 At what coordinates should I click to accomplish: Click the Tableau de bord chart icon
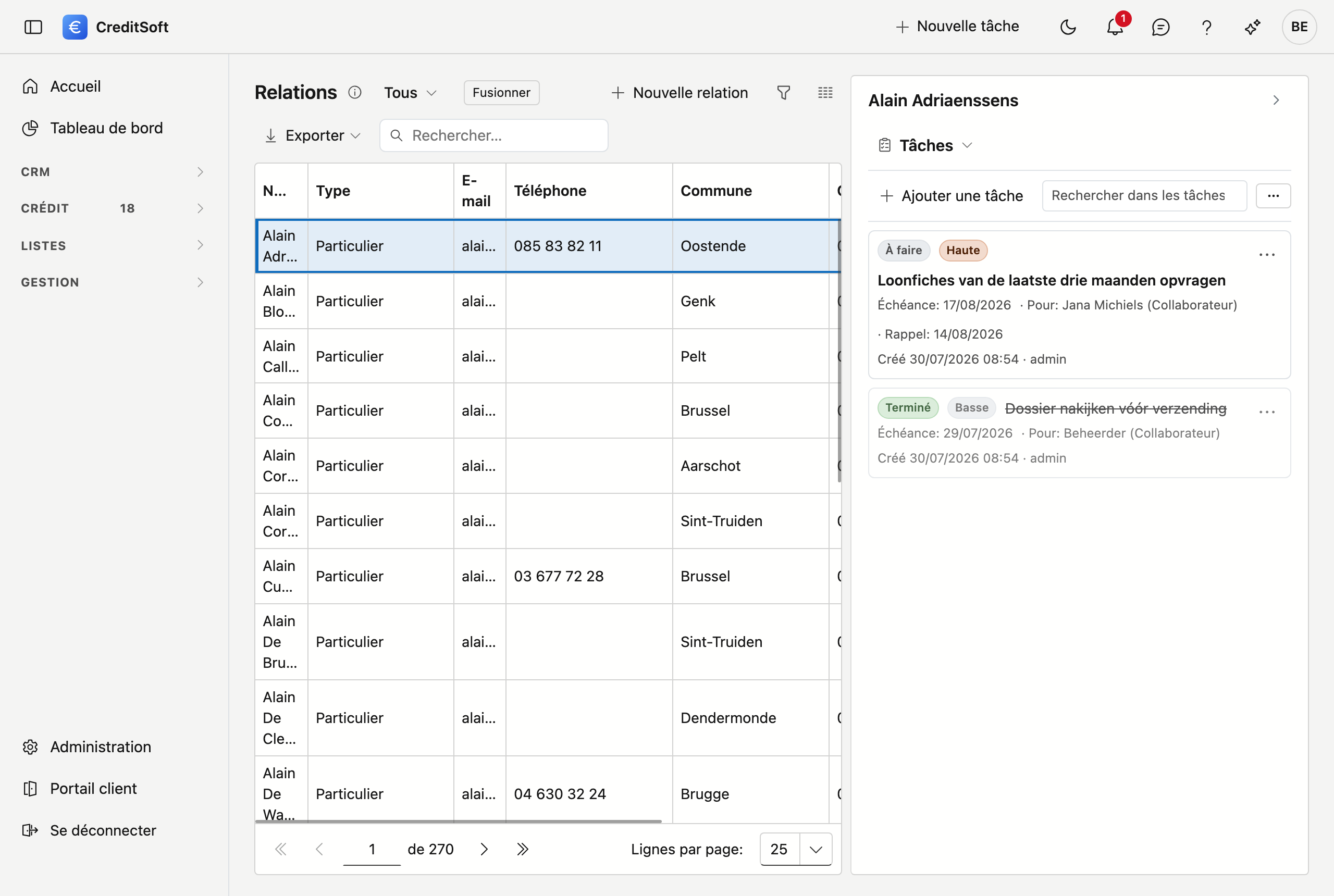[30, 128]
